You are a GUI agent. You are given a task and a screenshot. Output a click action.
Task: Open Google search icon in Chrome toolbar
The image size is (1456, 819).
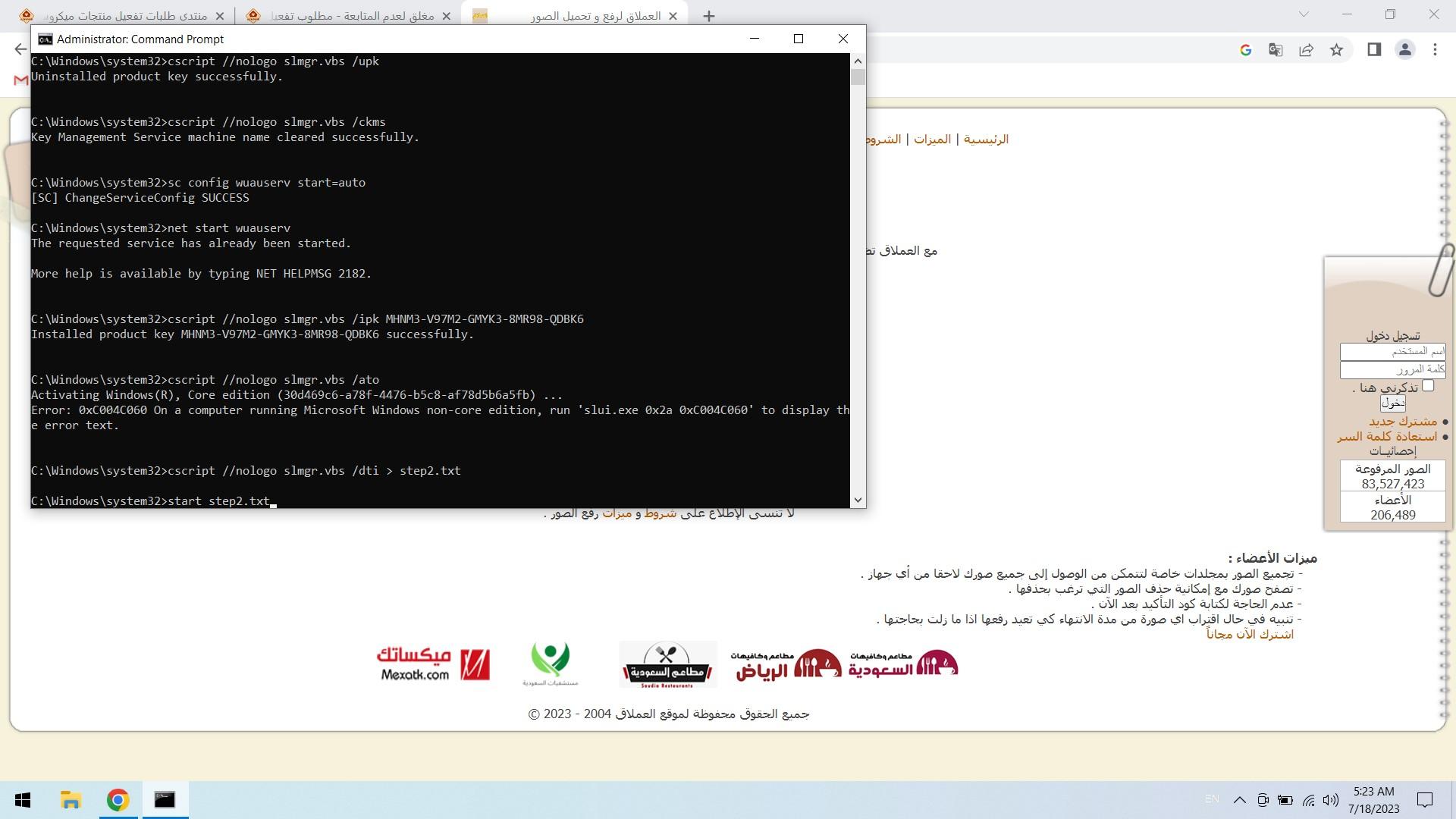[x=1245, y=50]
